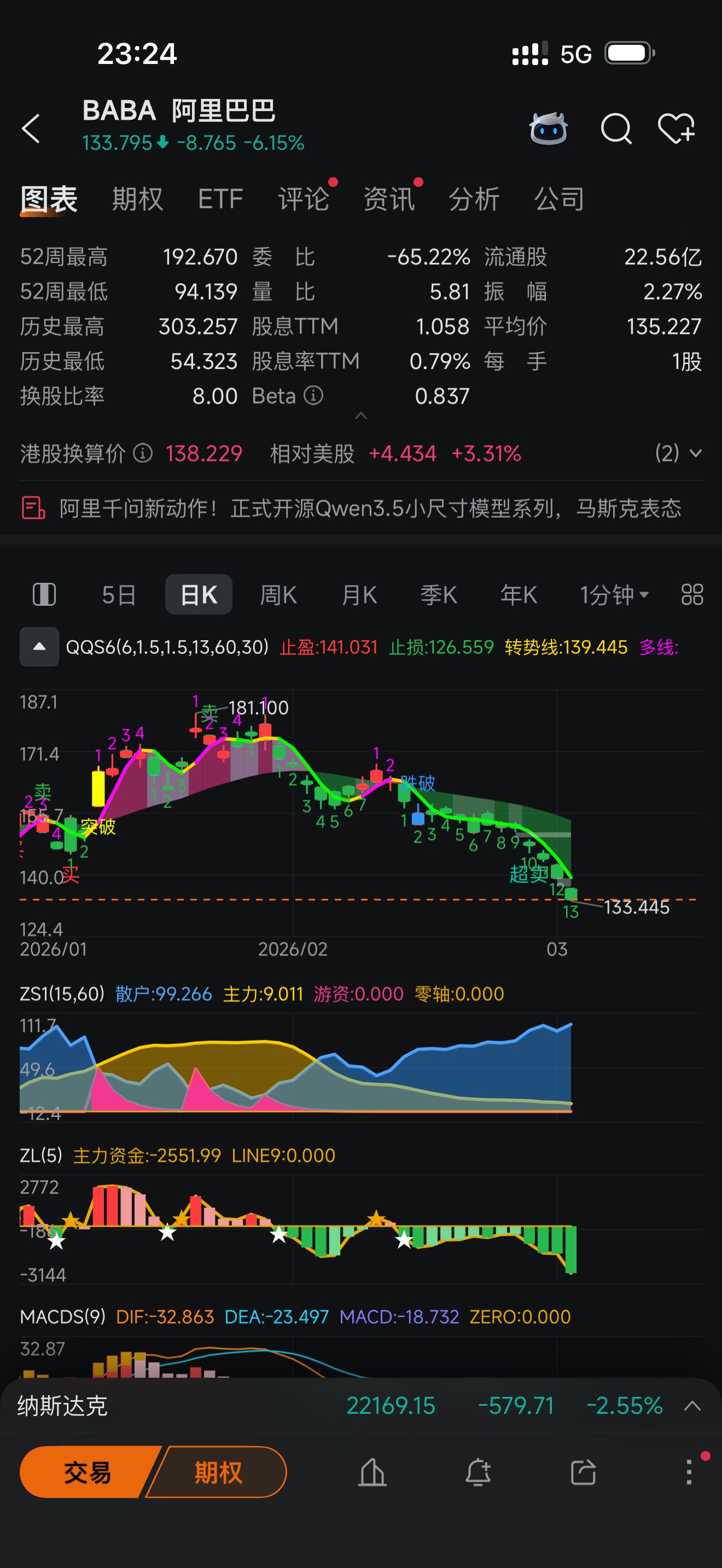722x1568 pixels.
Task: Tap the 流通股 value 22.56亿
Action: coord(663,257)
